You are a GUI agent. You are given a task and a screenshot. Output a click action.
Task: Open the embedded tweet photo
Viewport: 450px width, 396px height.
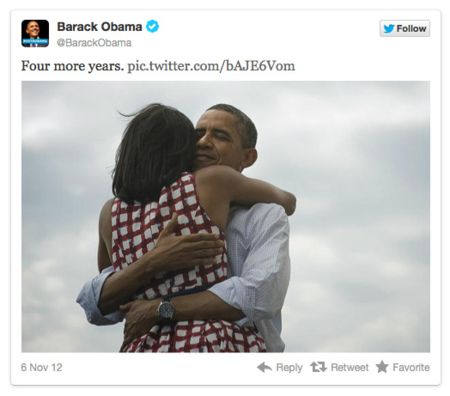coord(226,217)
